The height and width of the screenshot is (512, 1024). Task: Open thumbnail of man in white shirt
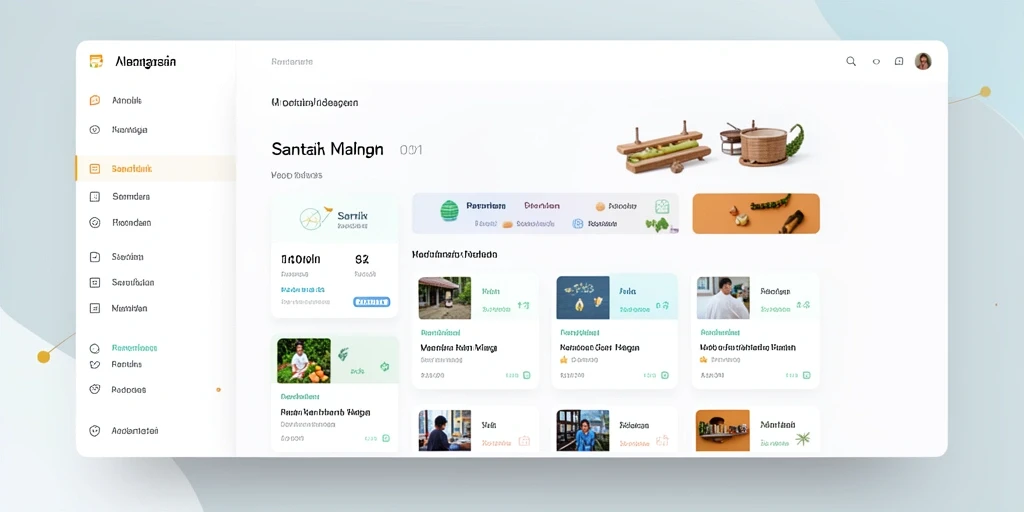(723, 298)
